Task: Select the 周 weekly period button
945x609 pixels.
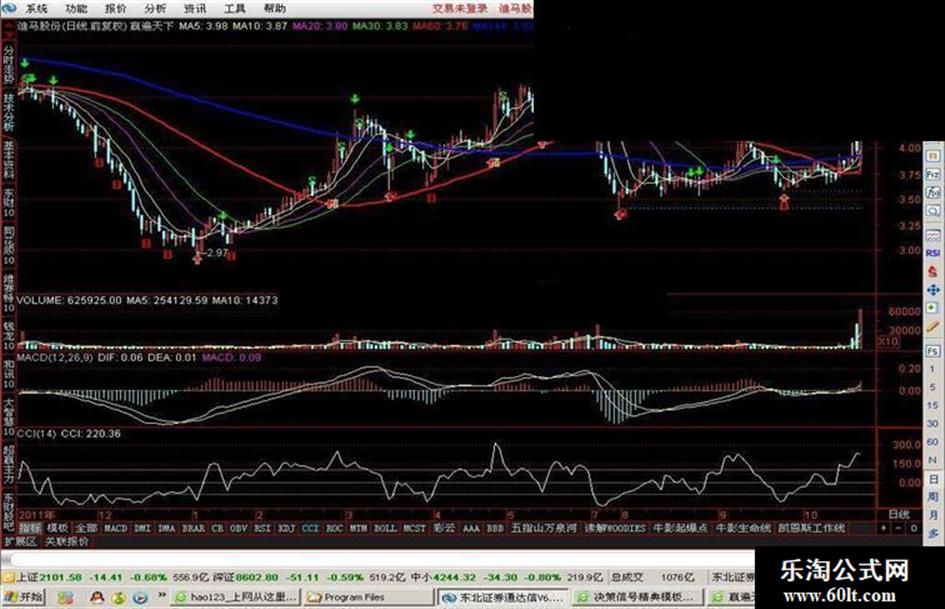Action: (x=933, y=497)
